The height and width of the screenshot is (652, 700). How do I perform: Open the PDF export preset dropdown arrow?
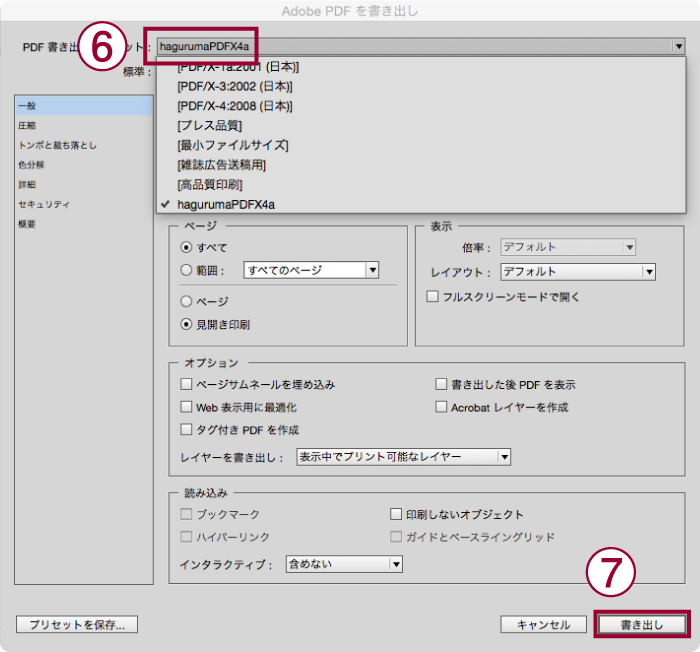679,46
